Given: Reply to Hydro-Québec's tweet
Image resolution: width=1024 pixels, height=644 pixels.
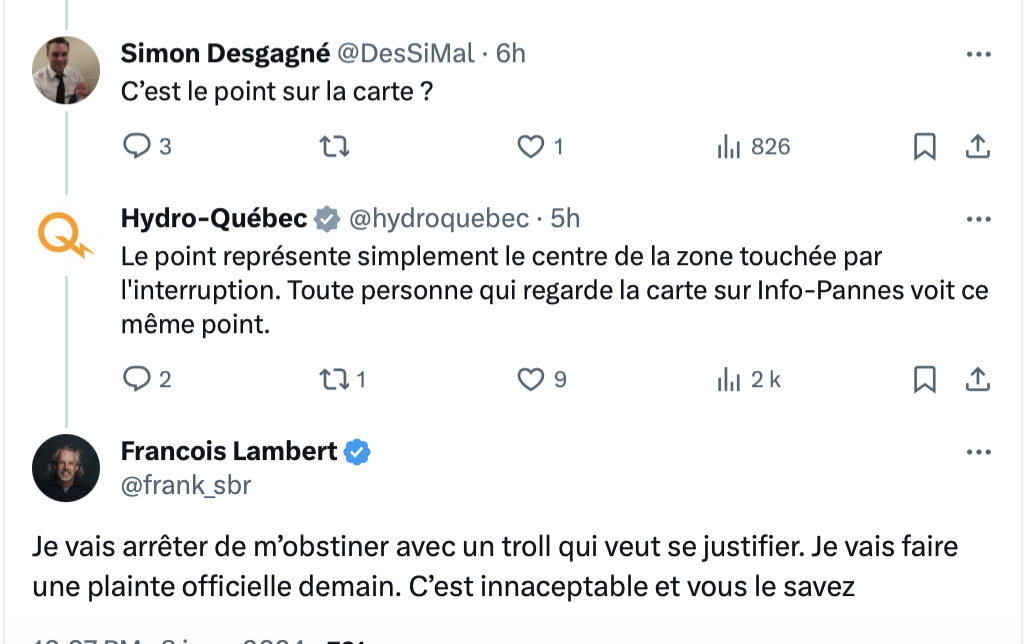Looking at the screenshot, I should point(147,379).
